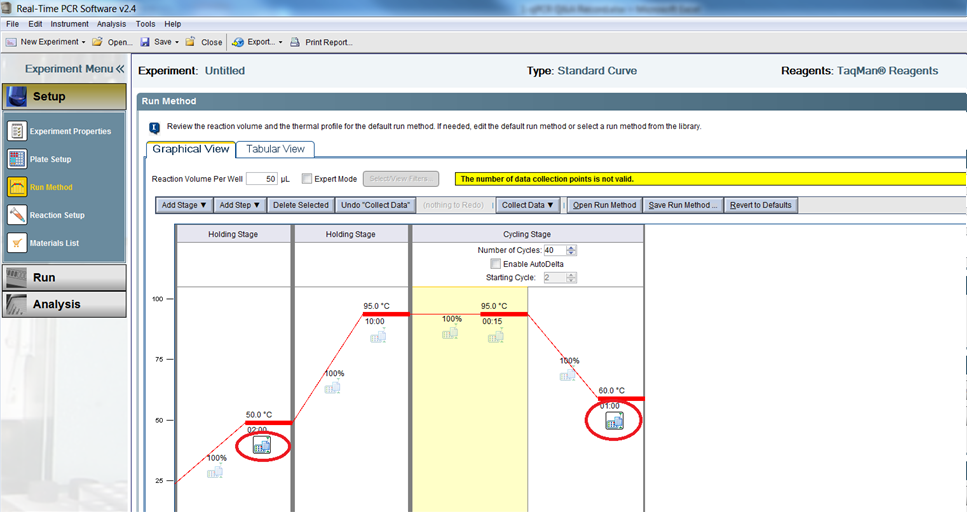Collapse the Experiment Menu panel
967x512 pixels.
point(120,69)
